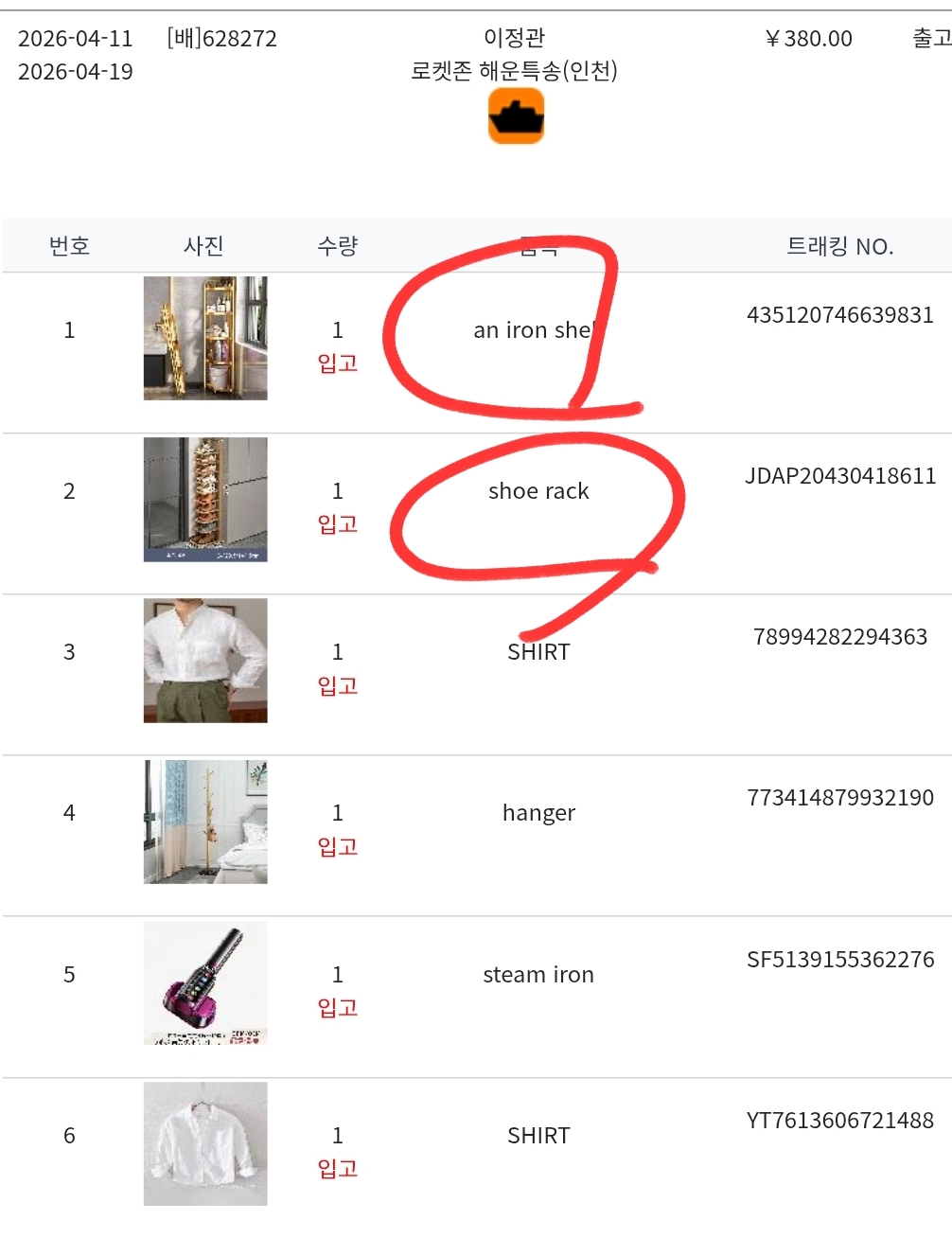Click order number [배]628272

pos(222,39)
